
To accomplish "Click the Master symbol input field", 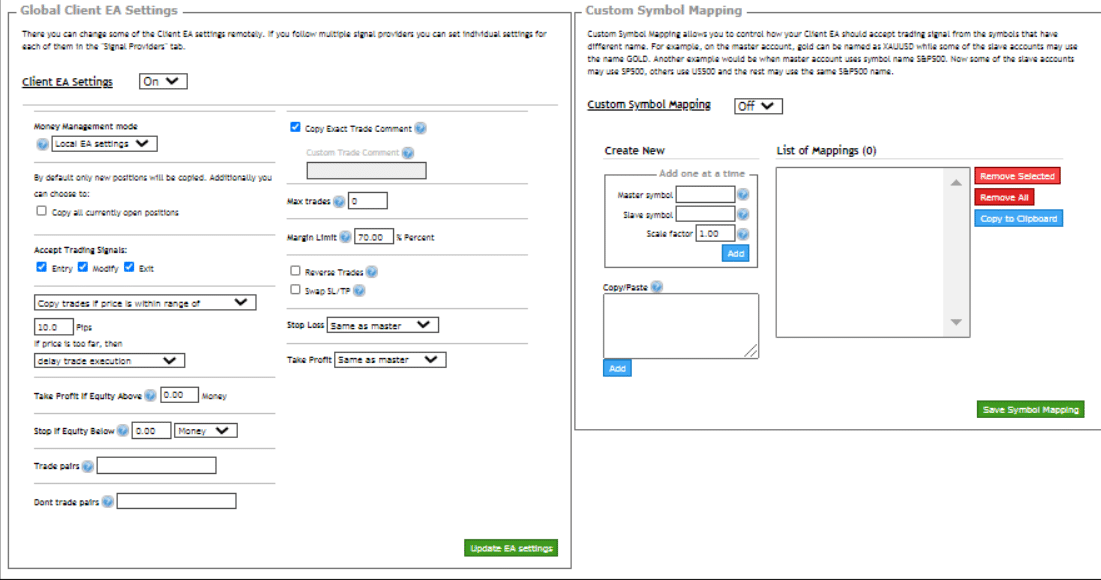I will tap(706, 195).
